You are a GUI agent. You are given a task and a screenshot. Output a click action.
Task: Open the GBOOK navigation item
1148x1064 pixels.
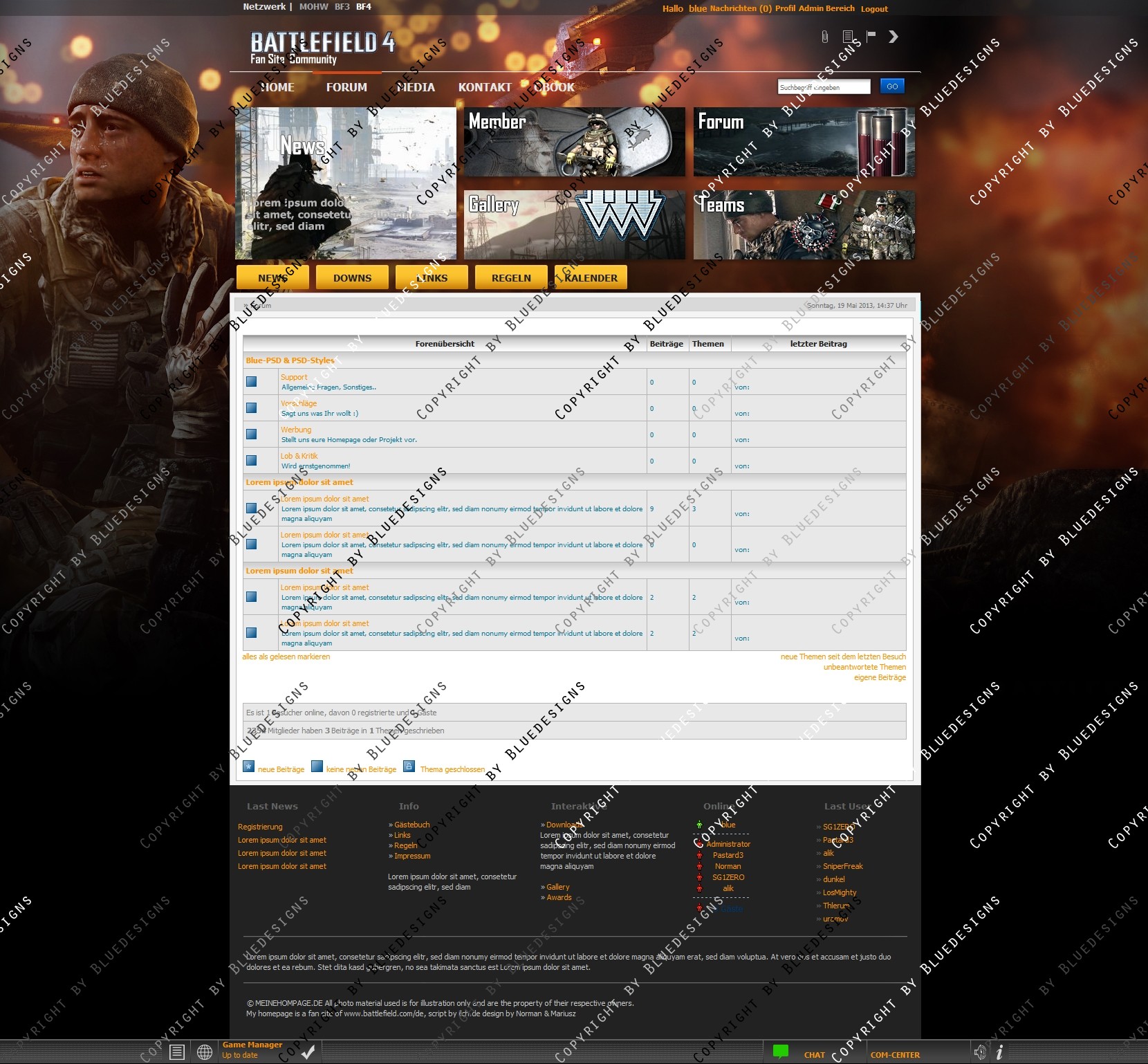(x=554, y=87)
